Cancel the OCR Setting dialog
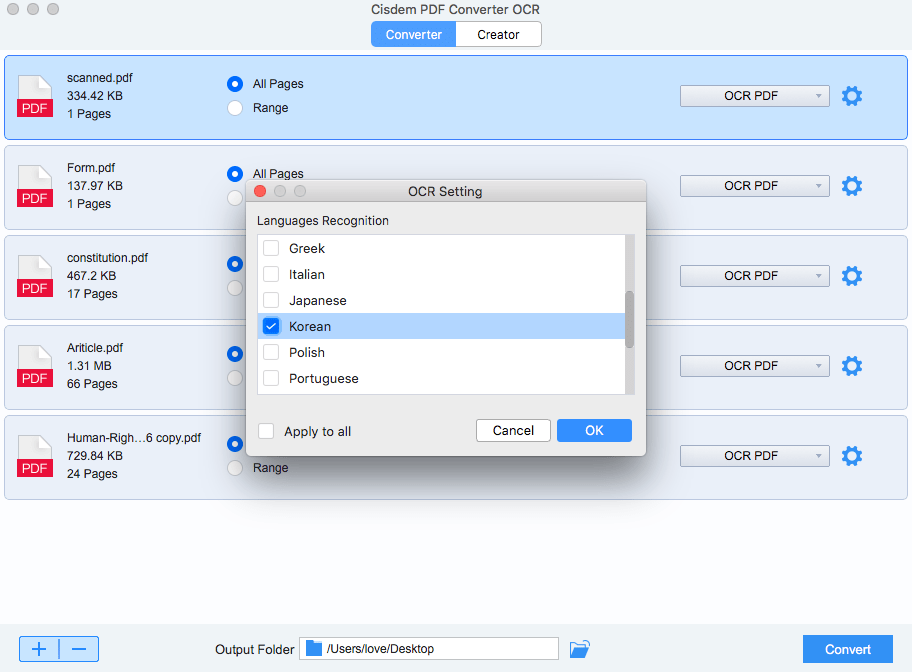 (513, 431)
